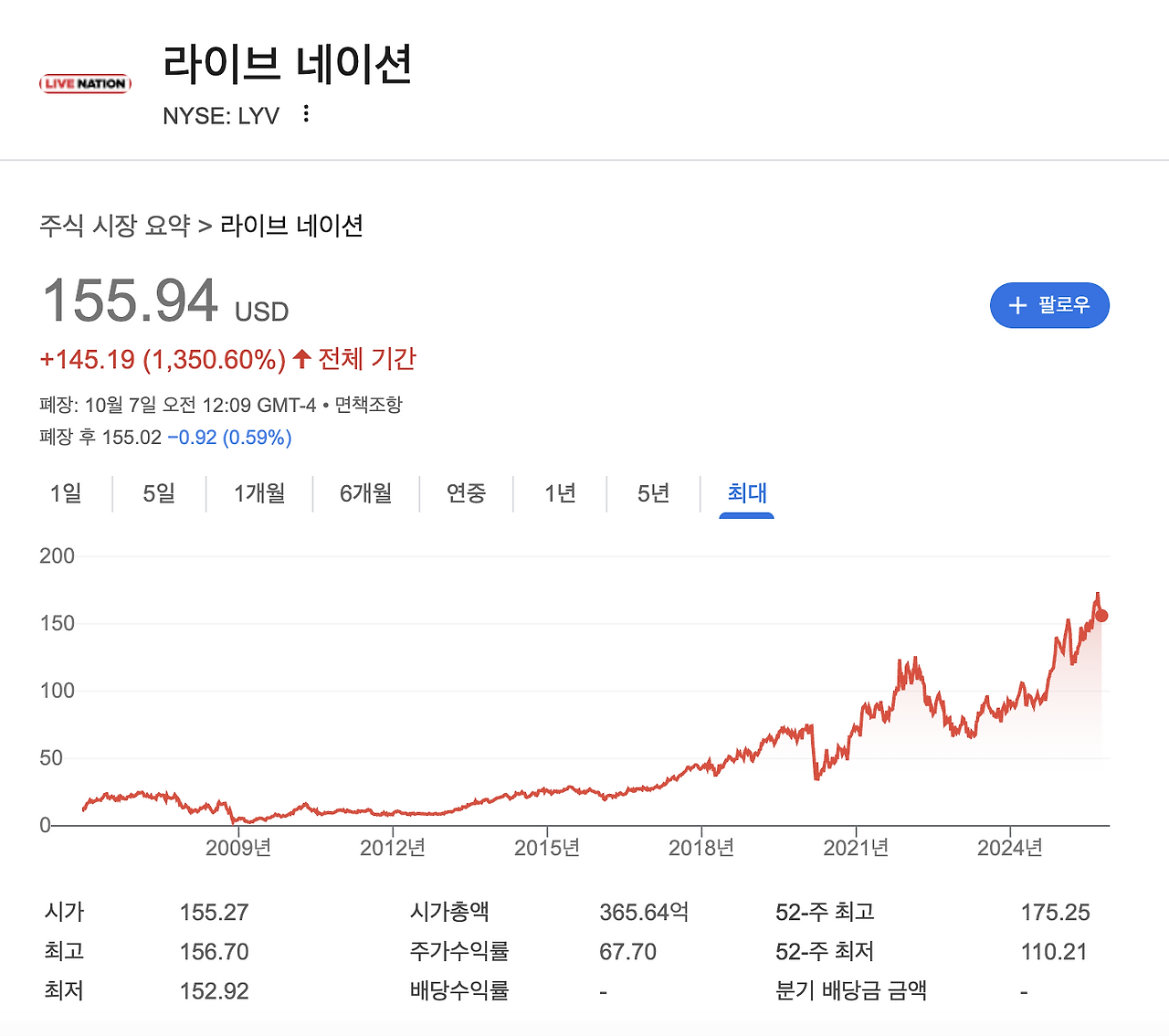The image size is (1169, 1036).
Task: Switch to the 1년 range
Action: [x=560, y=493]
